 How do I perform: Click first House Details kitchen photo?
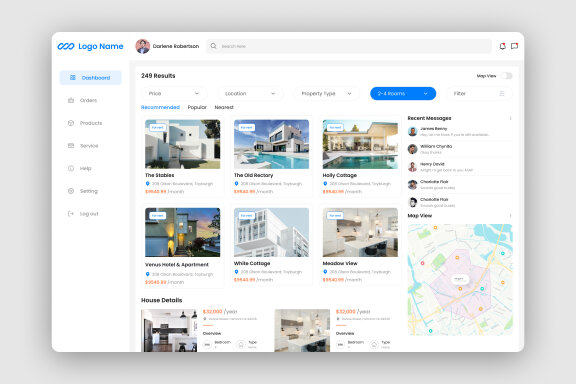[x=169, y=330]
